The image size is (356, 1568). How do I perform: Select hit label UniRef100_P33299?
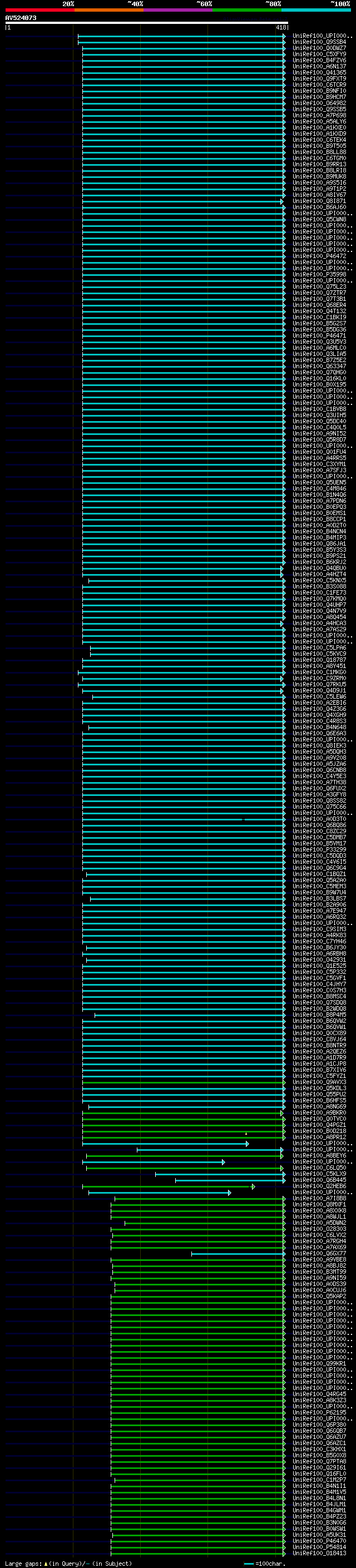pyautogui.click(x=319, y=850)
